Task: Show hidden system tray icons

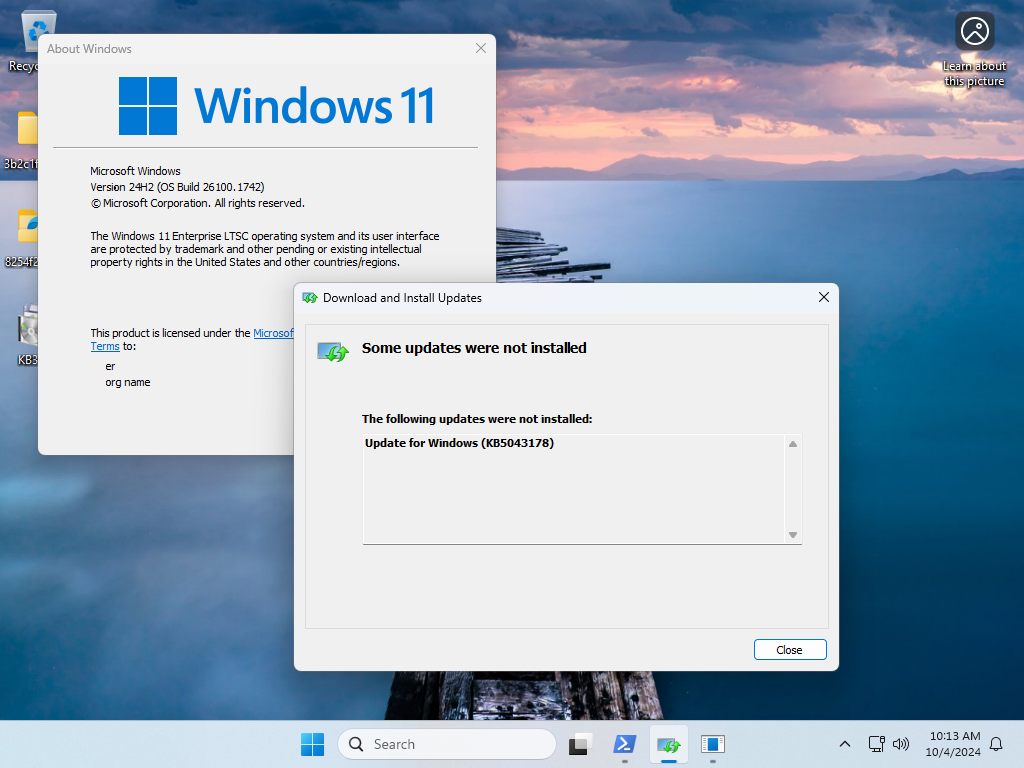Action: coord(844,744)
